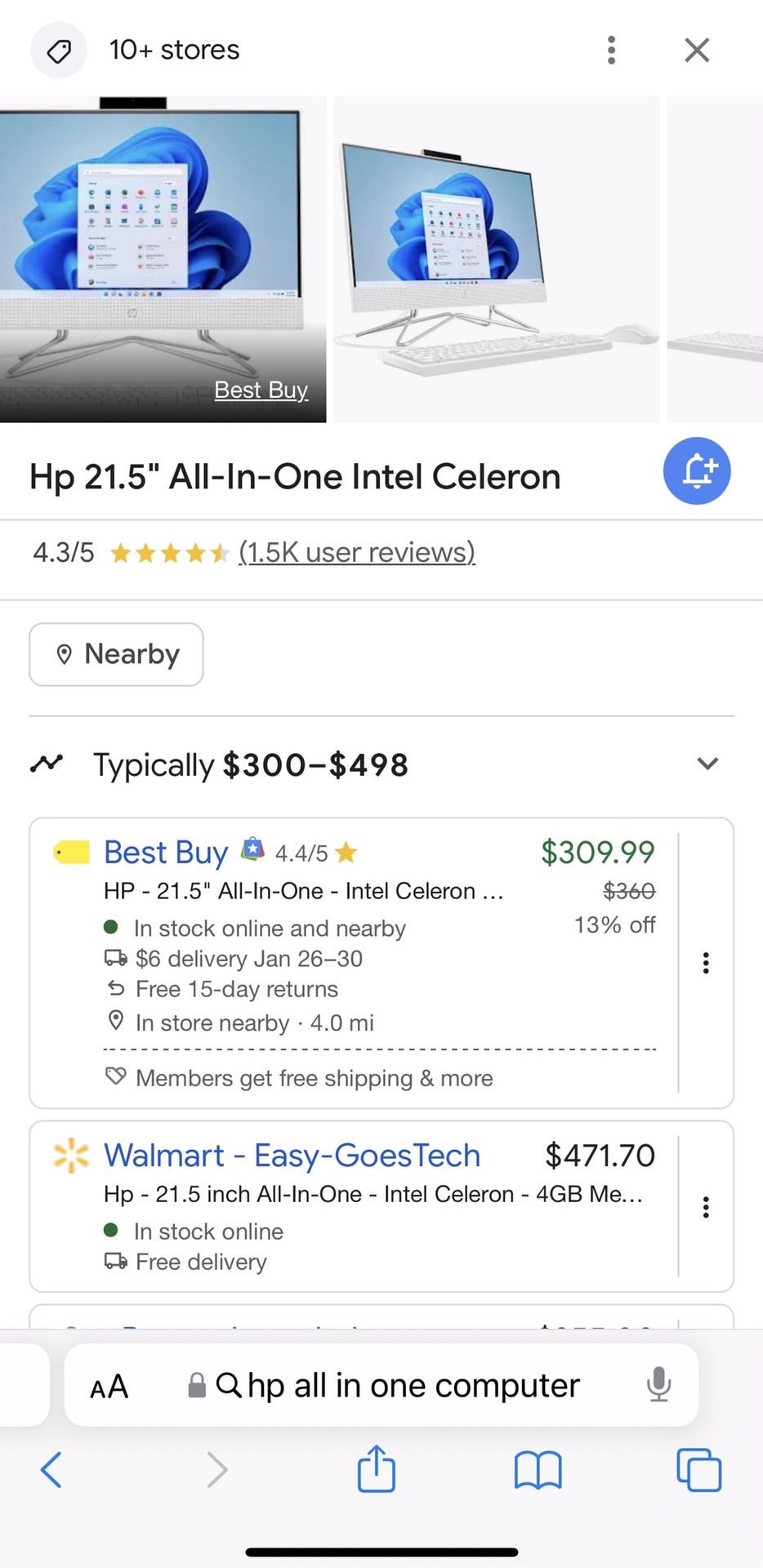Tap the forward navigation arrow
The height and width of the screenshot is (1568, 763).
[x=216, y=1470]
